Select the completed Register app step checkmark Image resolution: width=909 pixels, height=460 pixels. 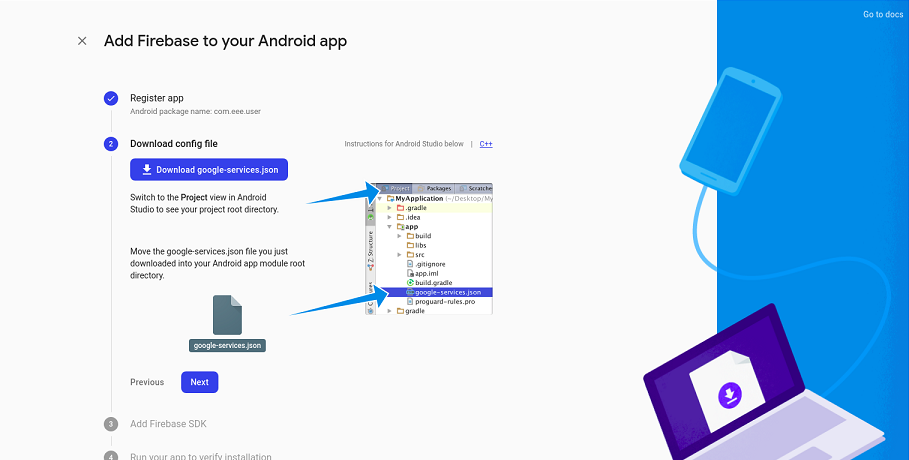click(111, 99)
